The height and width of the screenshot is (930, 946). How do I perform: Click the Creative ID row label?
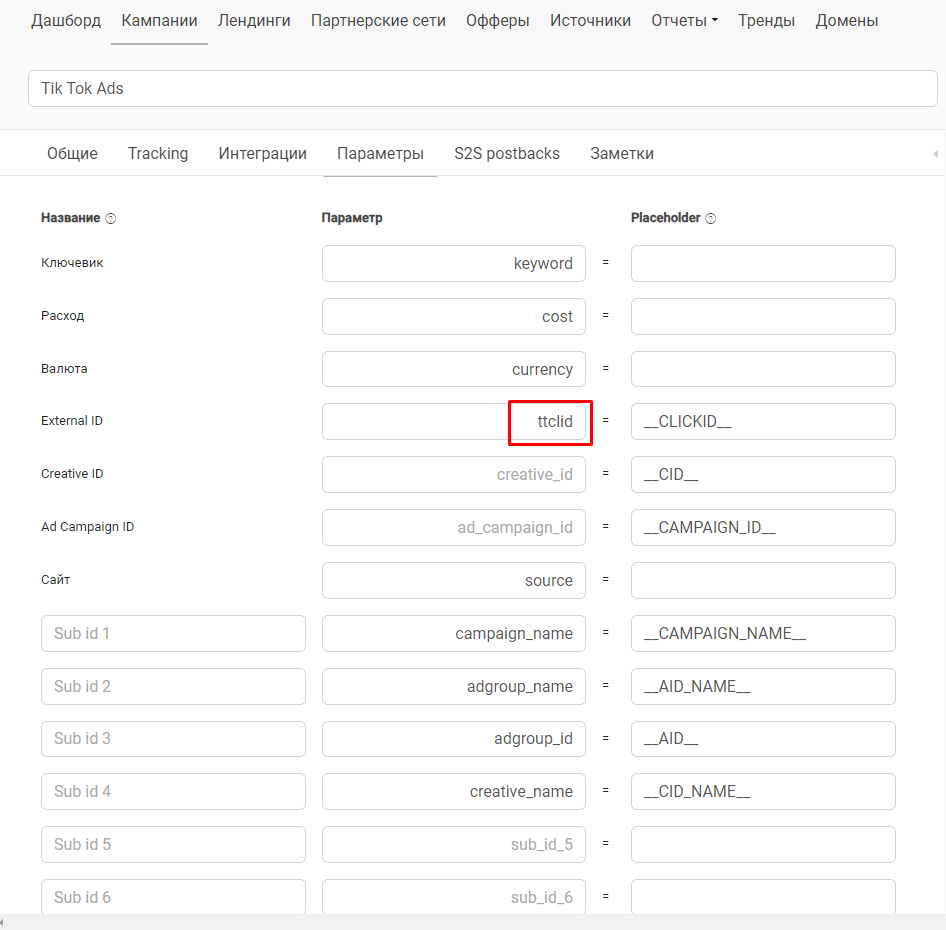pos(72,474)
